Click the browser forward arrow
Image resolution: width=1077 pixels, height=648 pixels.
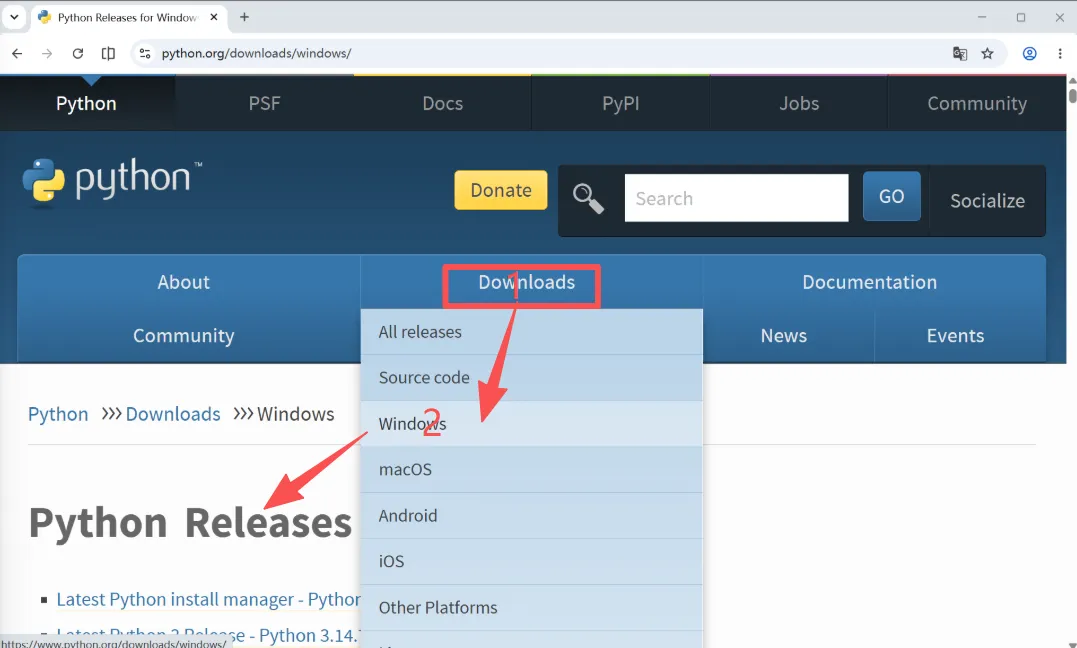[x=47, y=54]
